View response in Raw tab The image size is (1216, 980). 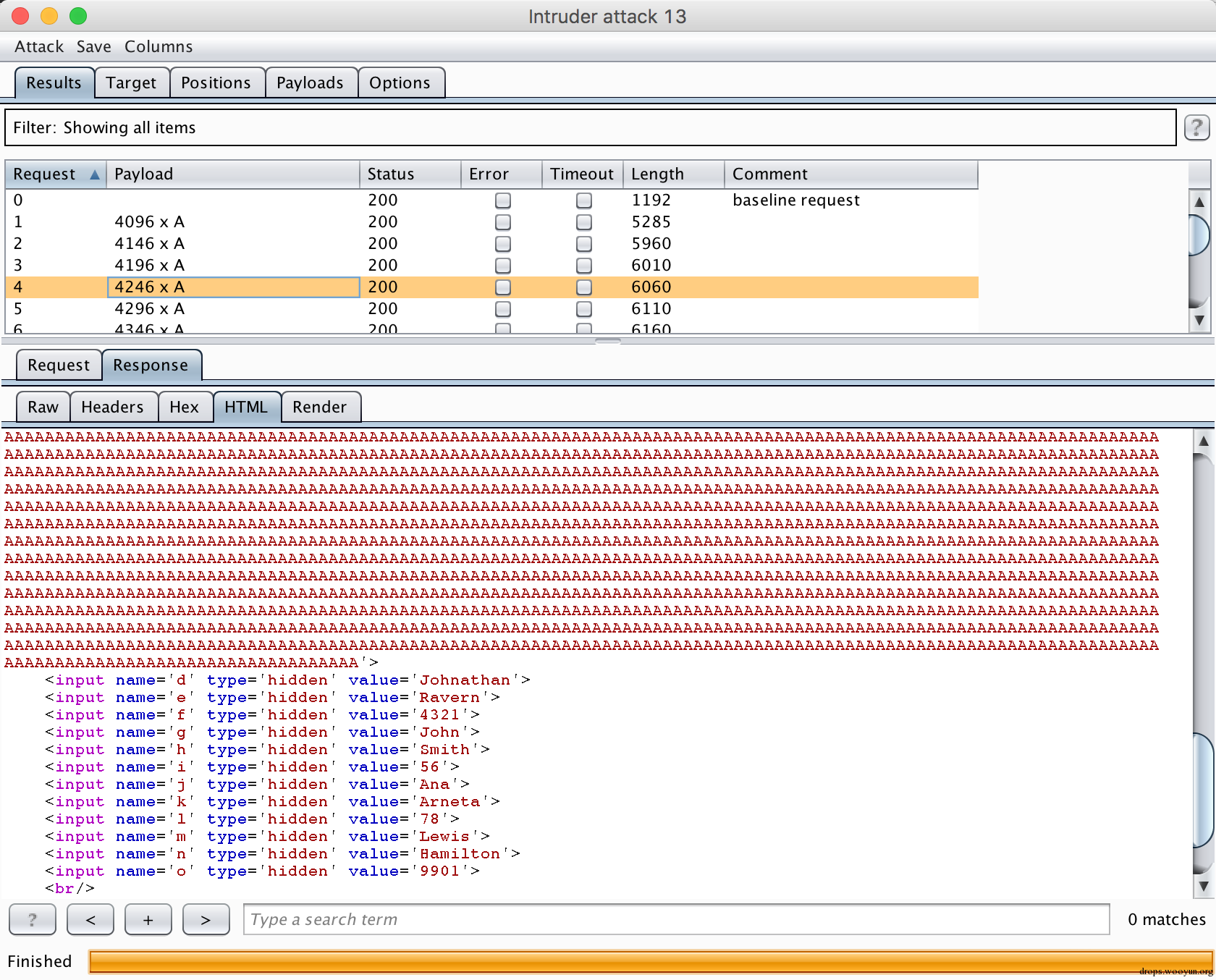[x=43, y=407]
